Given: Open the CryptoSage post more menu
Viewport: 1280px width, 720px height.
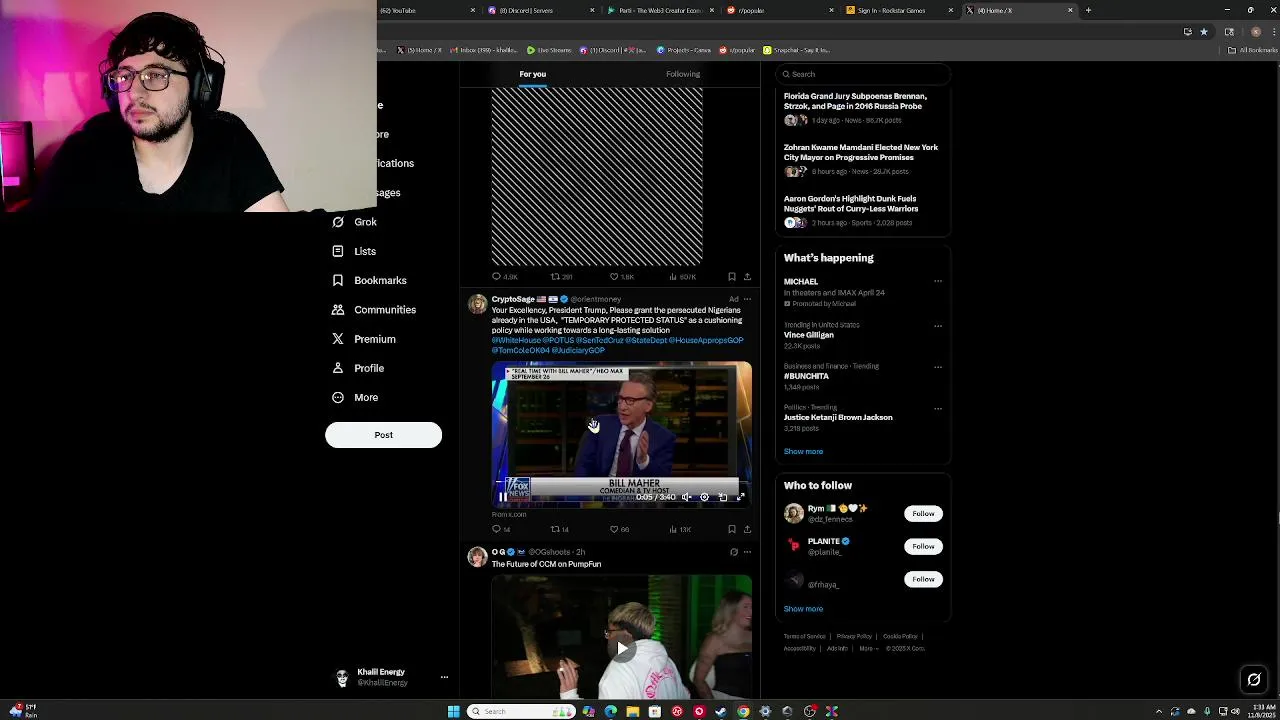Looking at the screenshot, I should tap(747, 299).
